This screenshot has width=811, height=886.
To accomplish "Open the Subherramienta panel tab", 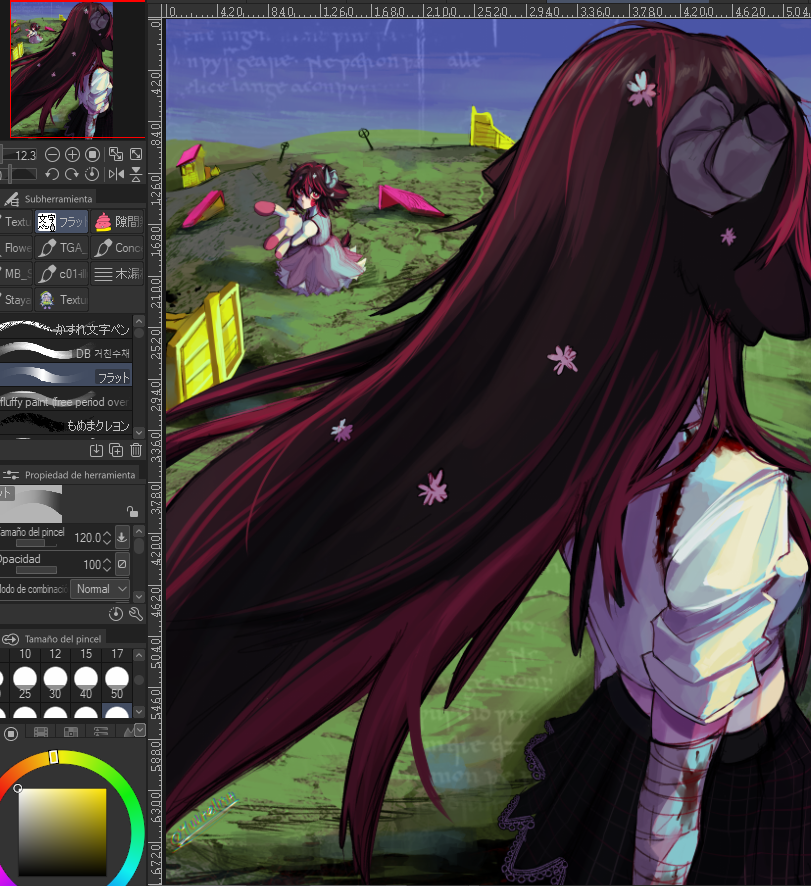I will pyautogui.click(x=49, y=199).
